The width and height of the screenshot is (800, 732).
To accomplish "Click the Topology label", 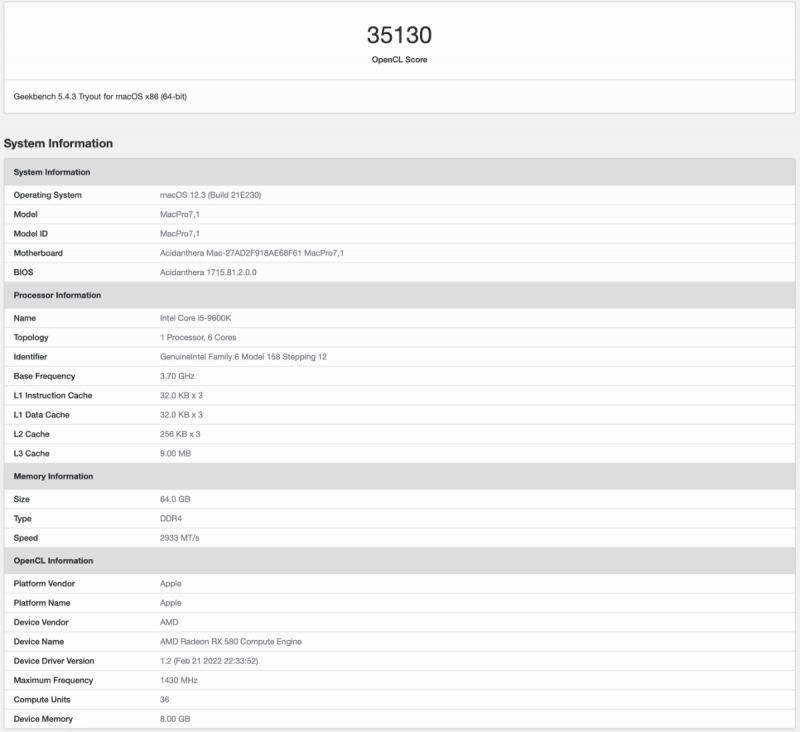I will pyautogui.click(x=31, y=337).
